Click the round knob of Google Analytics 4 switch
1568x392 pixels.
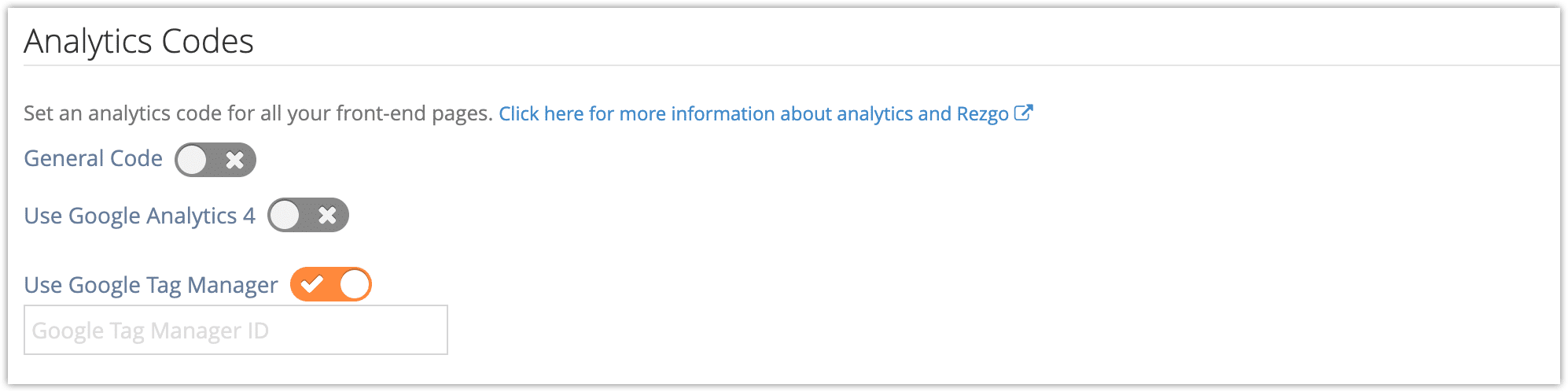[285, 215]
